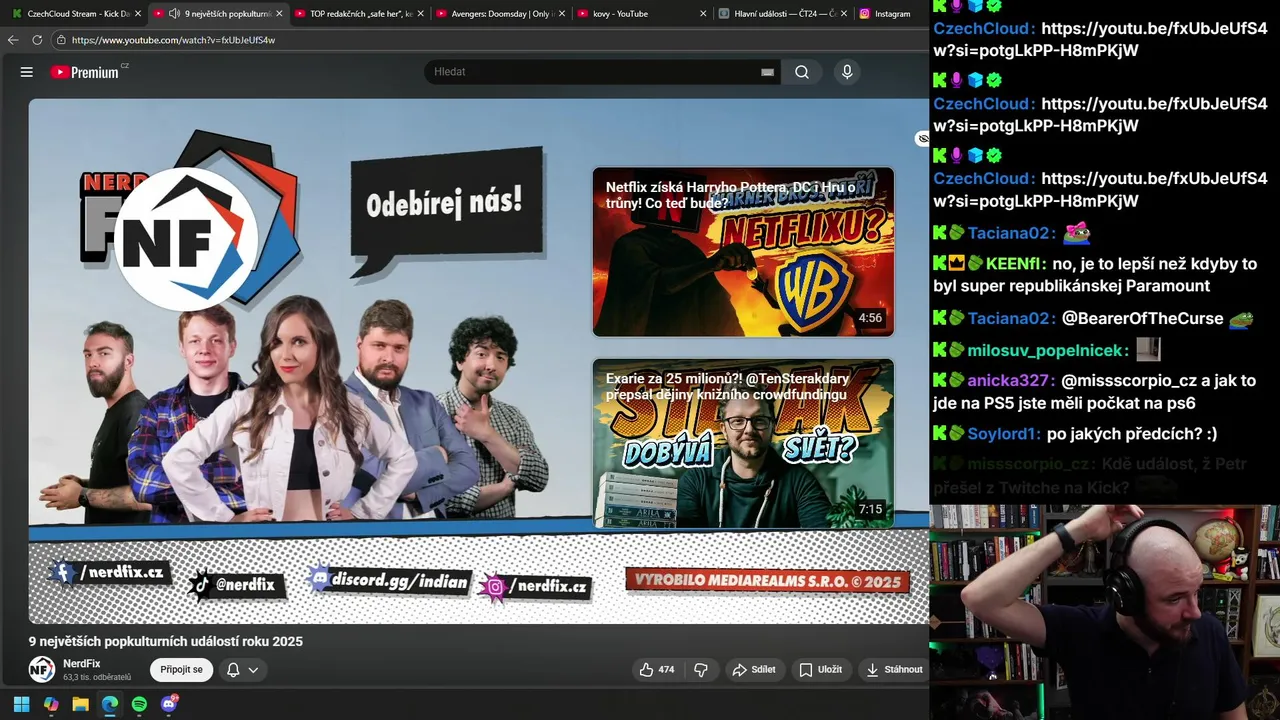Open the Exarie za 25 milionů video card

pyautogui.click(x=743, y=443)
